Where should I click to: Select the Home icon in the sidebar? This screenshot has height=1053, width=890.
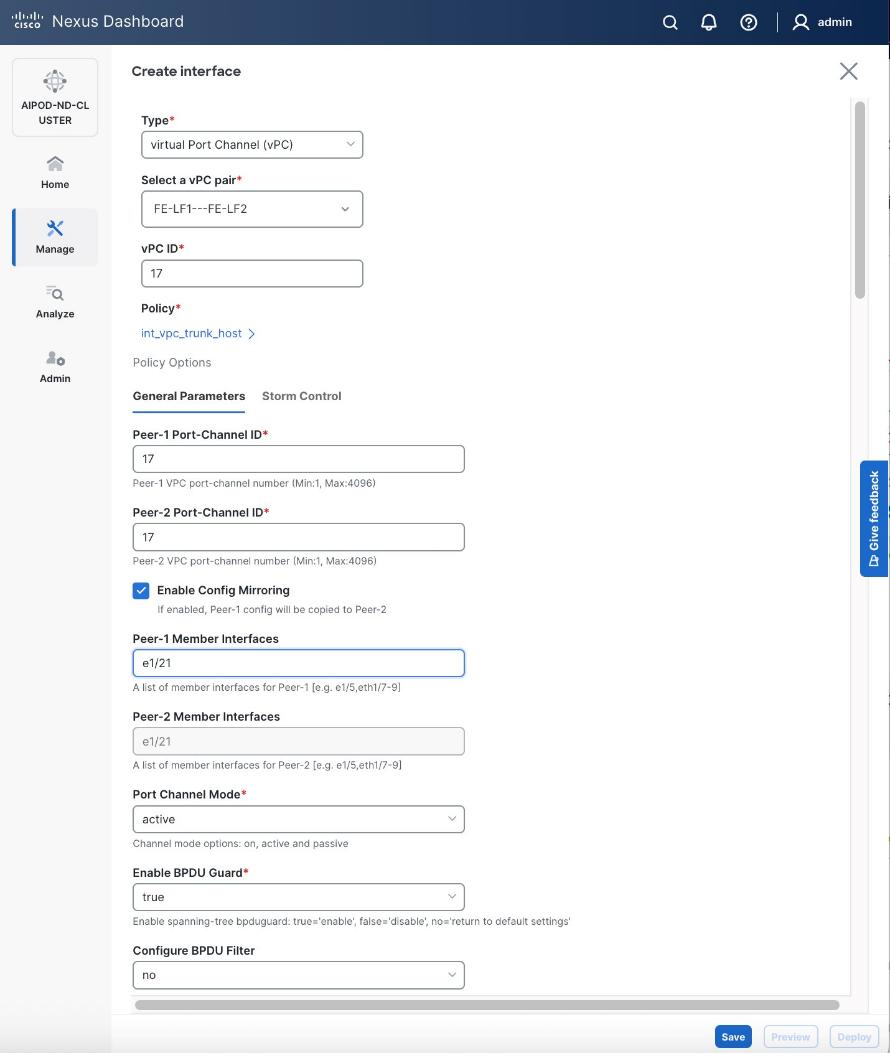tap(54, 170)
